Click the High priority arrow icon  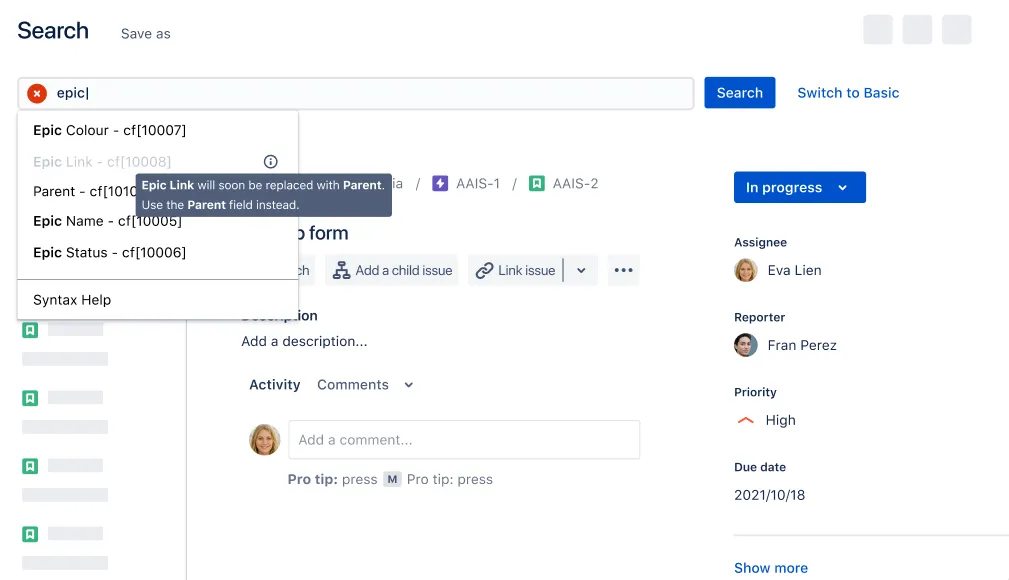point(745,420)
